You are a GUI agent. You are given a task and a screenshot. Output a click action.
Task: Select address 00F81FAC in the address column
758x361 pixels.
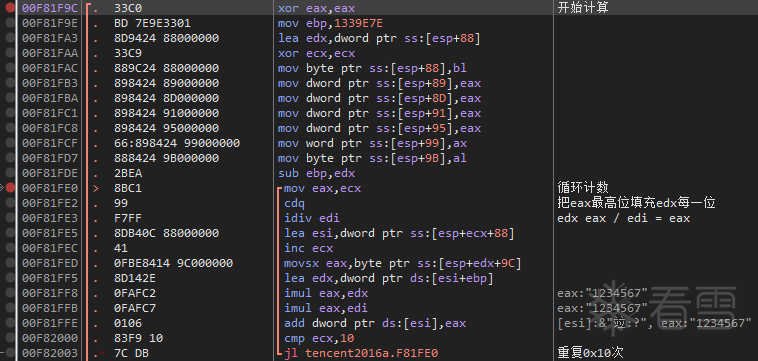[x=50, y=68]
